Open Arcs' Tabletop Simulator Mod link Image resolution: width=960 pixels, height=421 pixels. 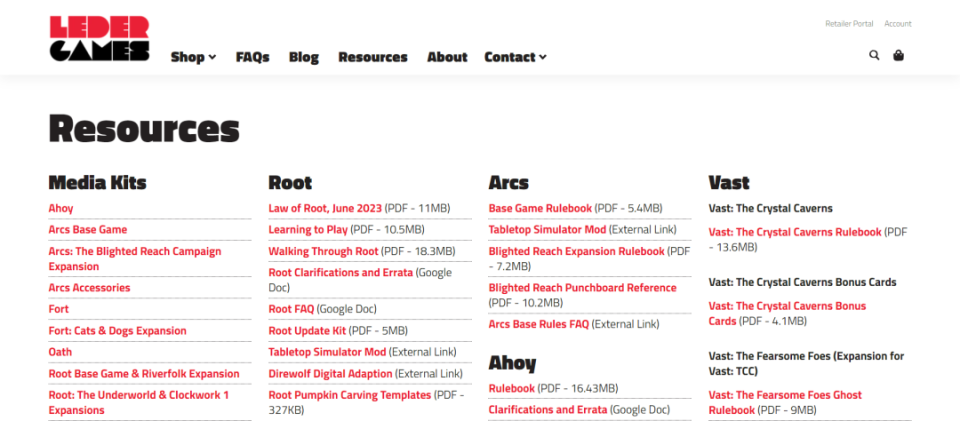[x=547, y=230]
